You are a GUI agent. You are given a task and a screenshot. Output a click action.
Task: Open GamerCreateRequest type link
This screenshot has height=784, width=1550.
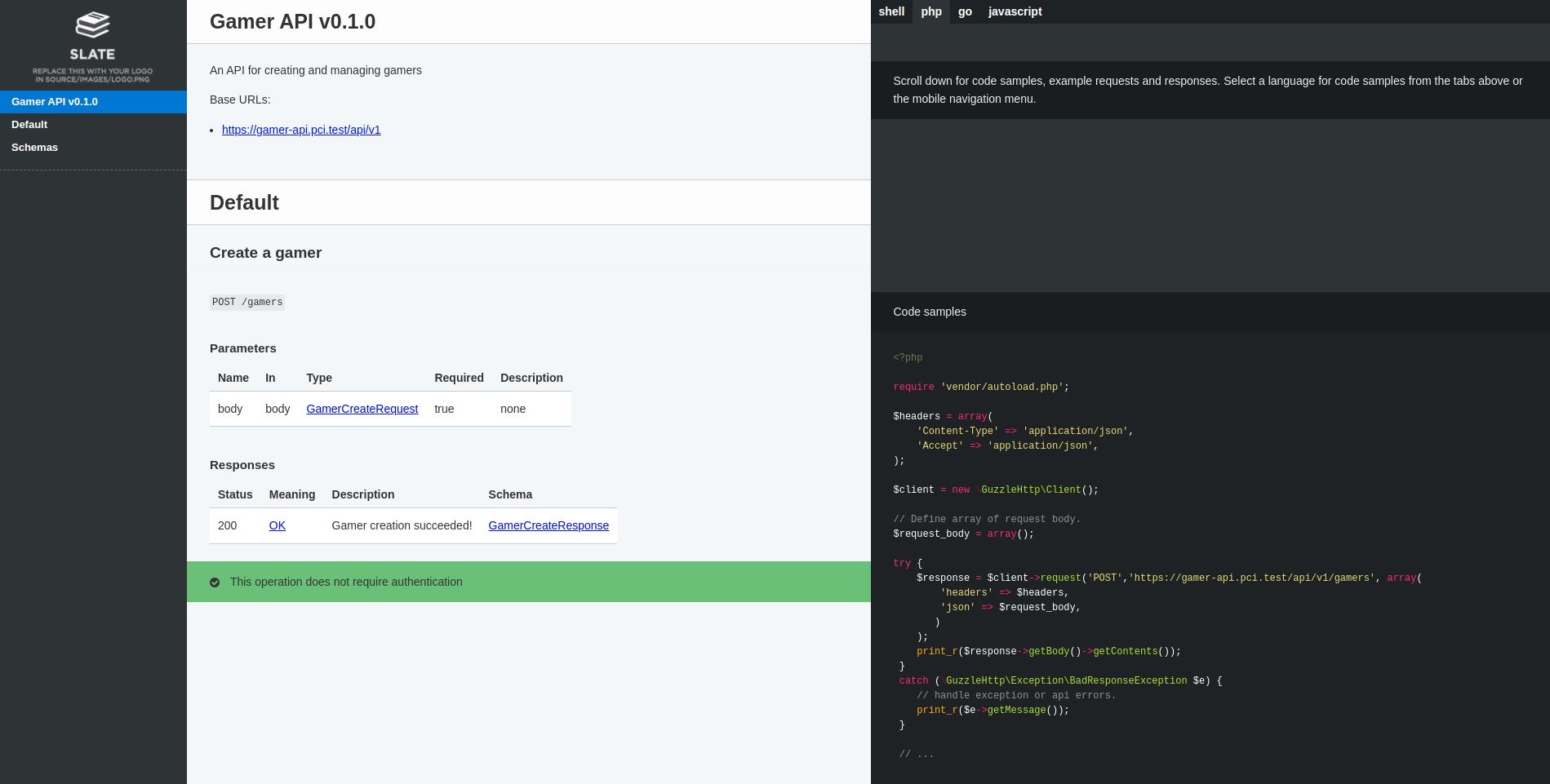click(362, 409)
